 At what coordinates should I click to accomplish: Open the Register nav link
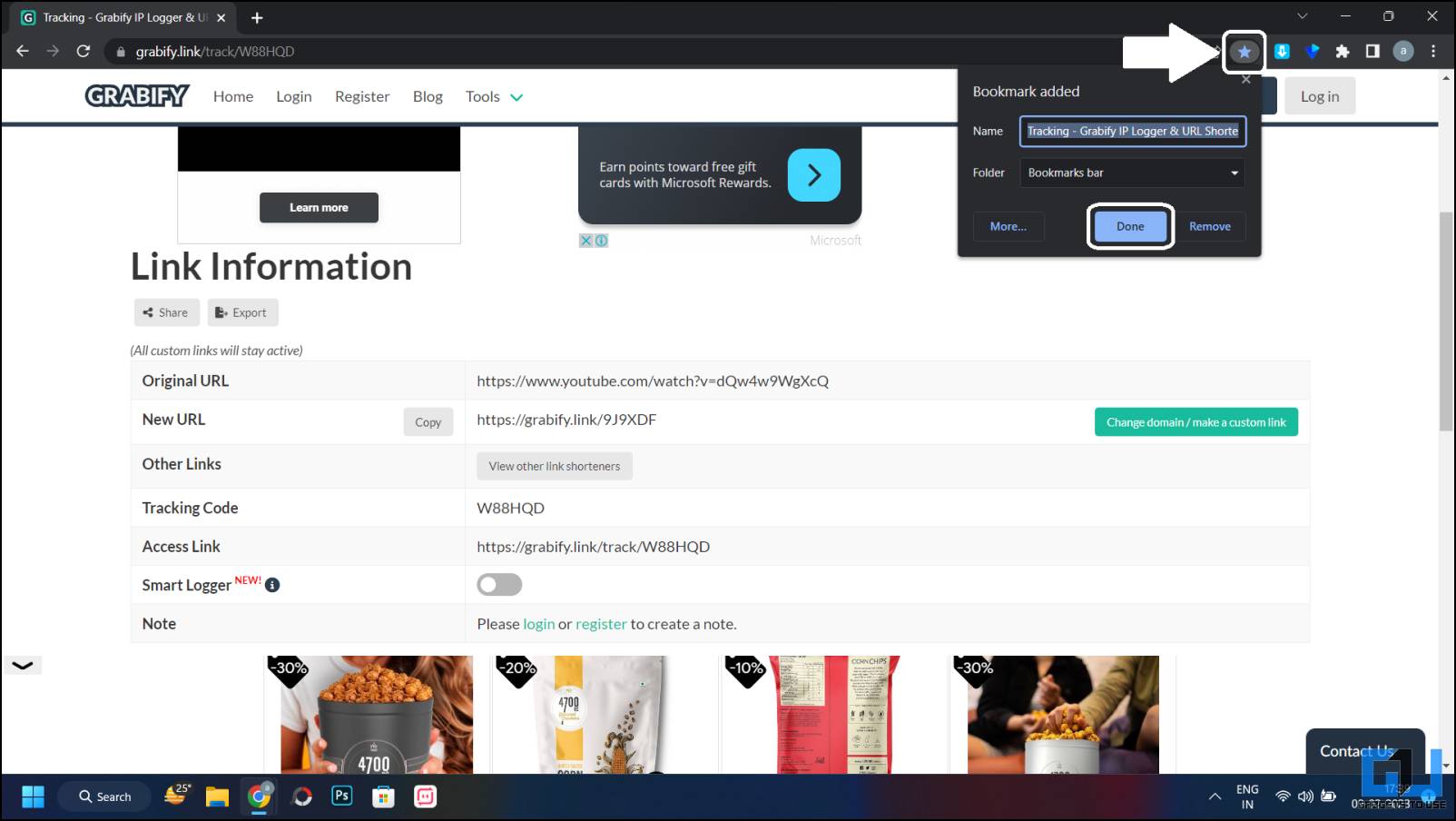click(x=362, y=96)
